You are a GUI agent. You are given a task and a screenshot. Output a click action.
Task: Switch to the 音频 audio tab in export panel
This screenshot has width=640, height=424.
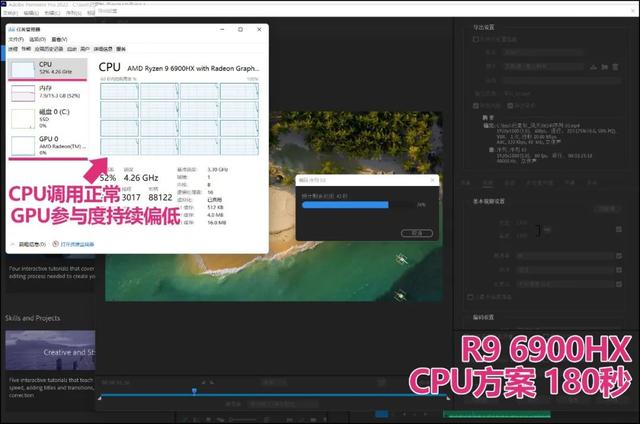click(510, 183)
